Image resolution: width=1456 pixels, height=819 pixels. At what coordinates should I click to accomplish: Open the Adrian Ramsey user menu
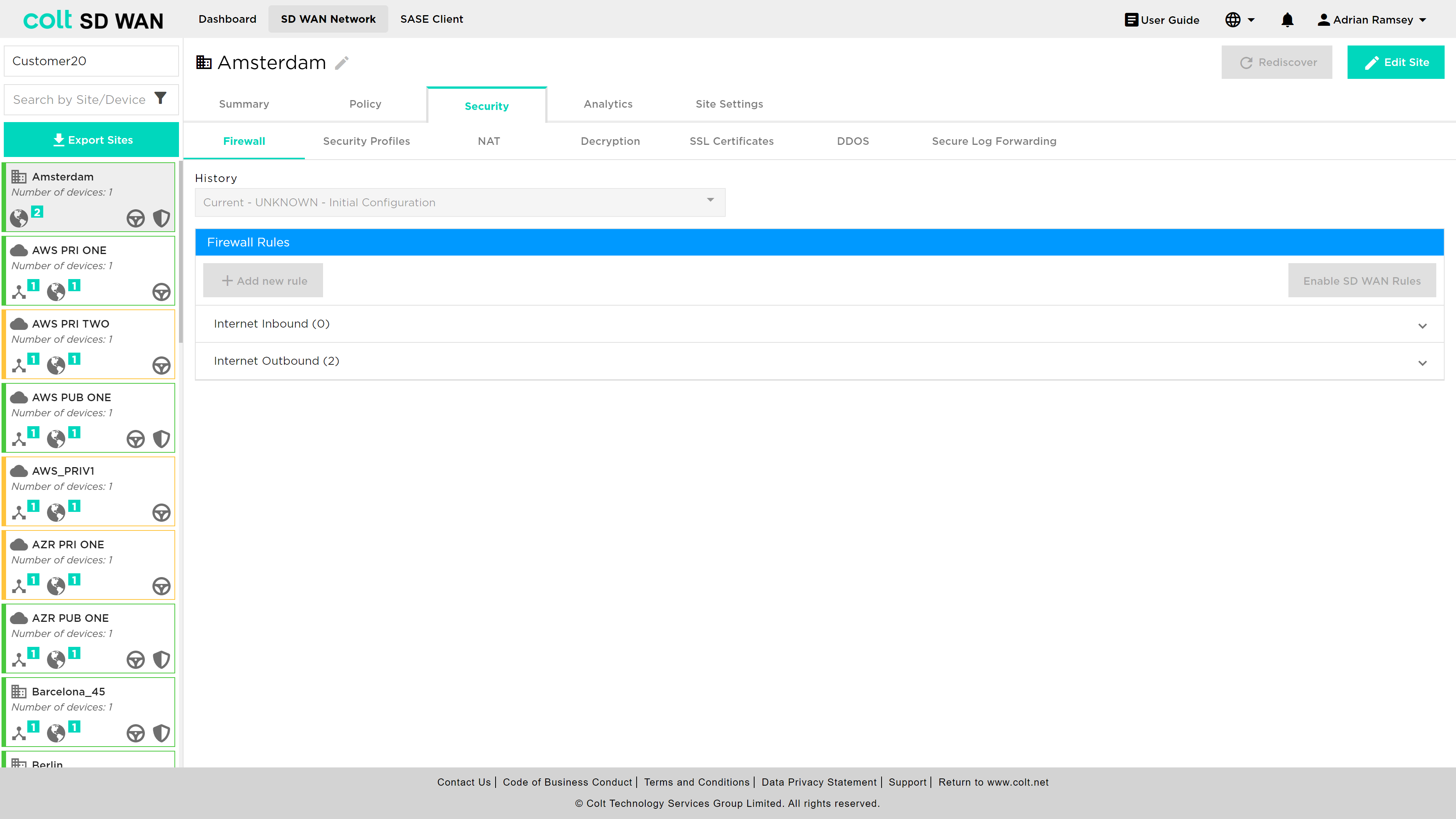click(x=1371, y=20)
